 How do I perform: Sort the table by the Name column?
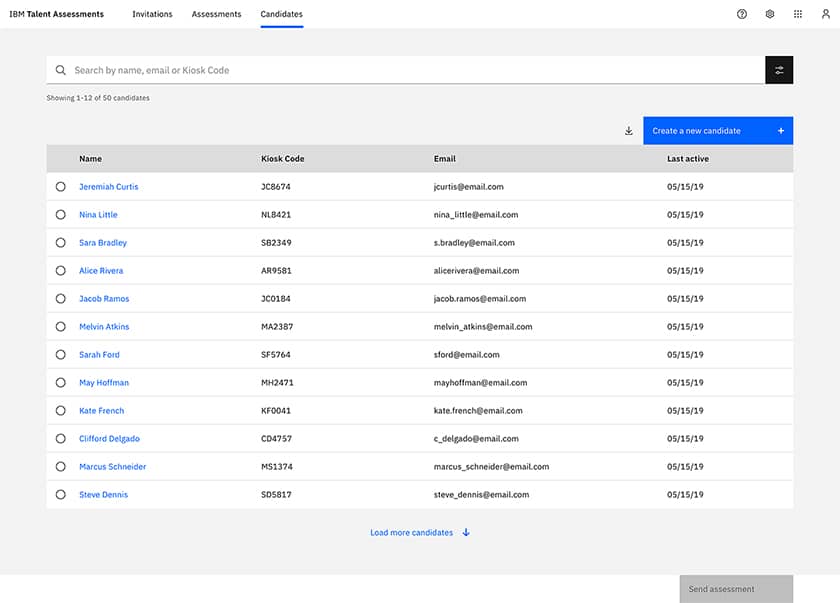pos(90,158)
